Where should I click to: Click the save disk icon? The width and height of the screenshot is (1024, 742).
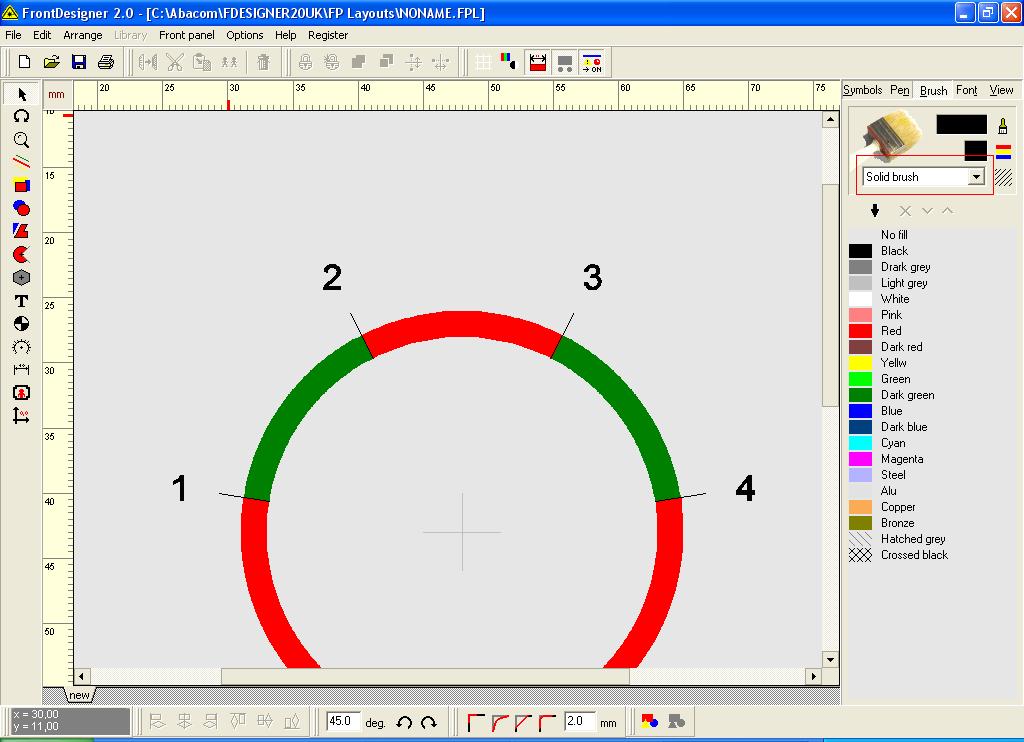(78, 63)
